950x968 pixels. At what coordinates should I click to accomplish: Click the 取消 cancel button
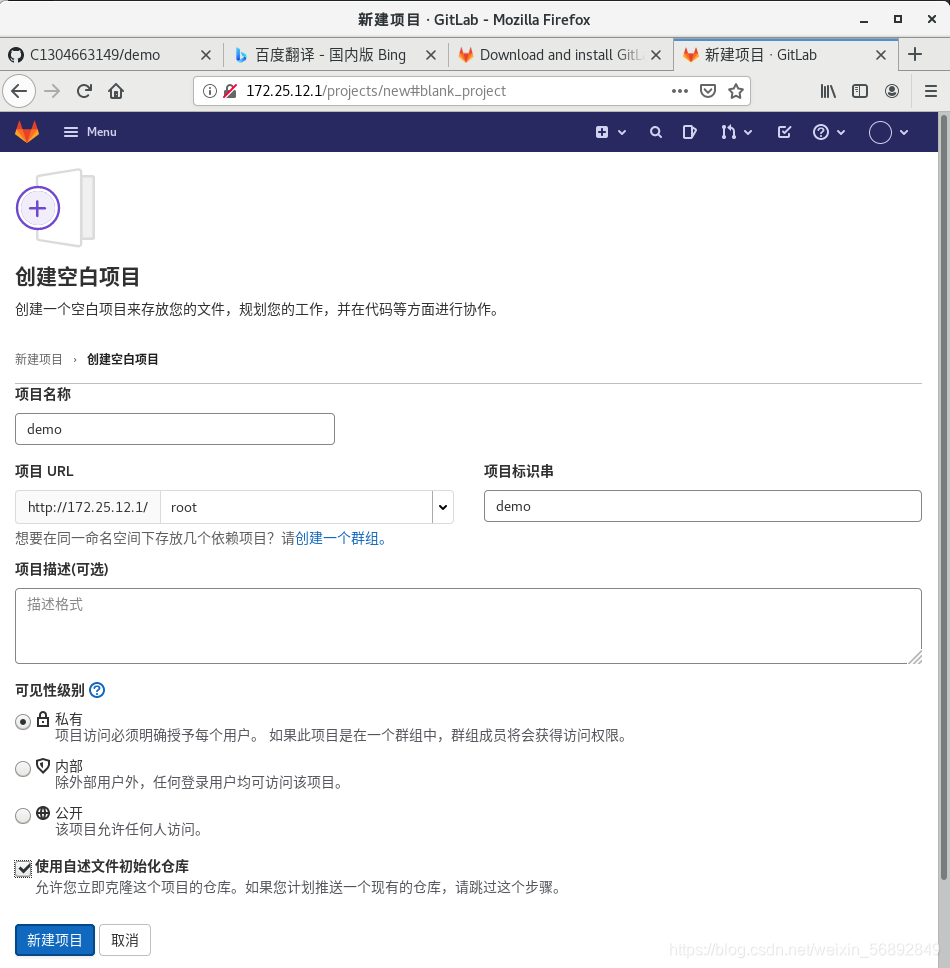(125, 940)
